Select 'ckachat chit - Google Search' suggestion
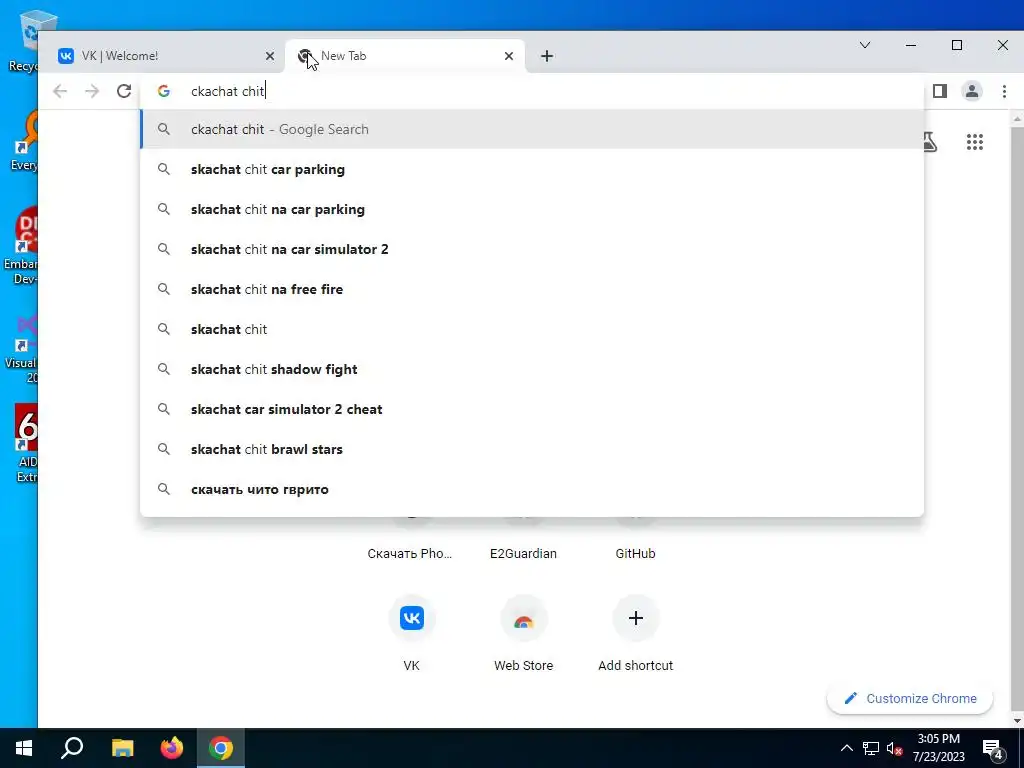This screenshot has width=1024, height=768. 532,129
